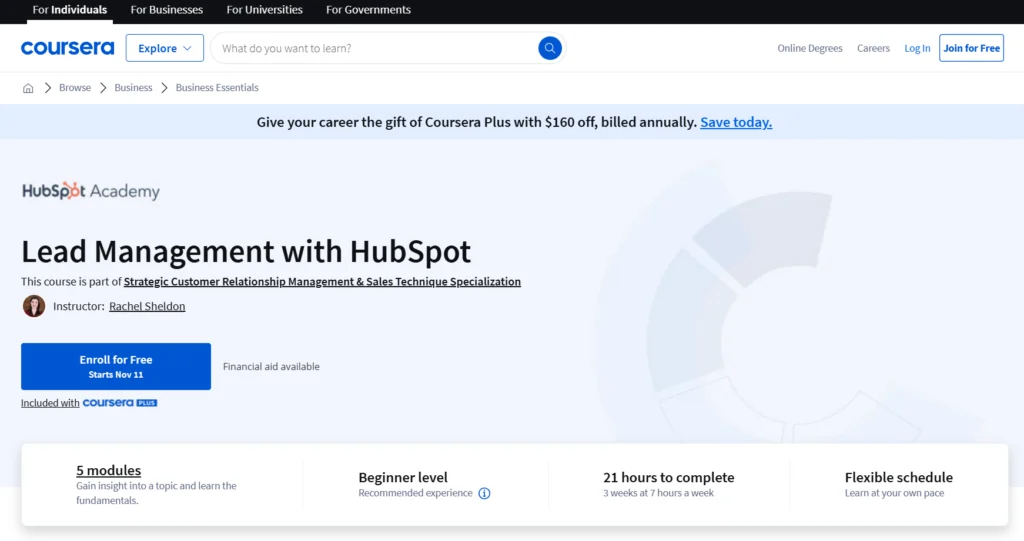Open the 5 modules link
Viewport: 1024px width, 541px height.
tap(108, 470)
